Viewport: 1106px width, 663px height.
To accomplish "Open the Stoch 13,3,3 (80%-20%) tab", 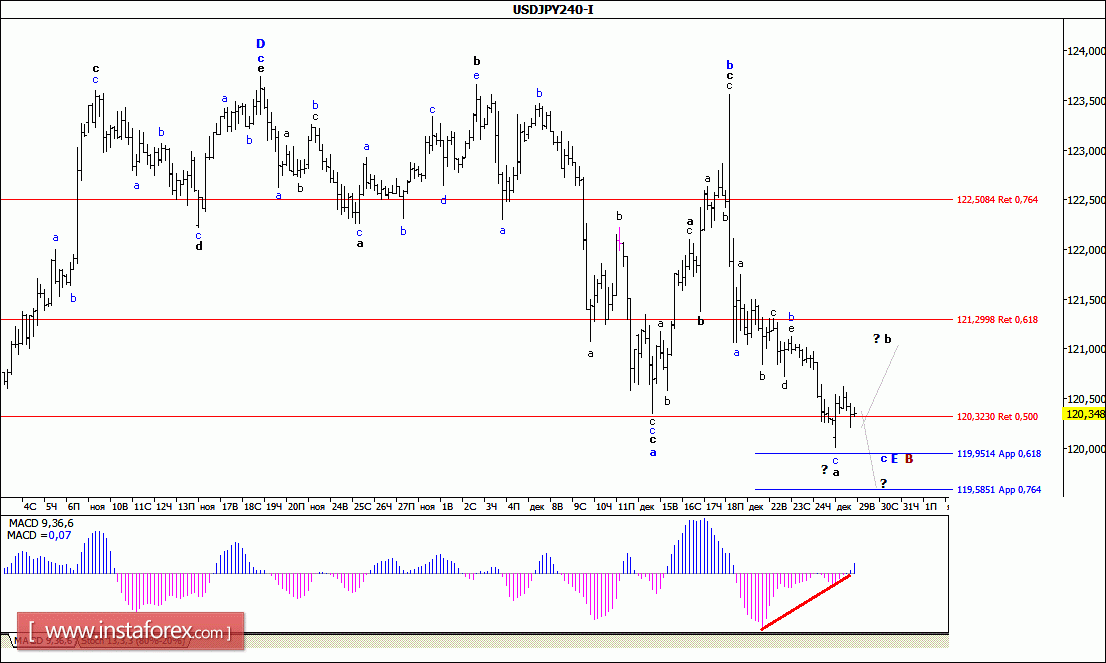I will [x=131, y=641].
